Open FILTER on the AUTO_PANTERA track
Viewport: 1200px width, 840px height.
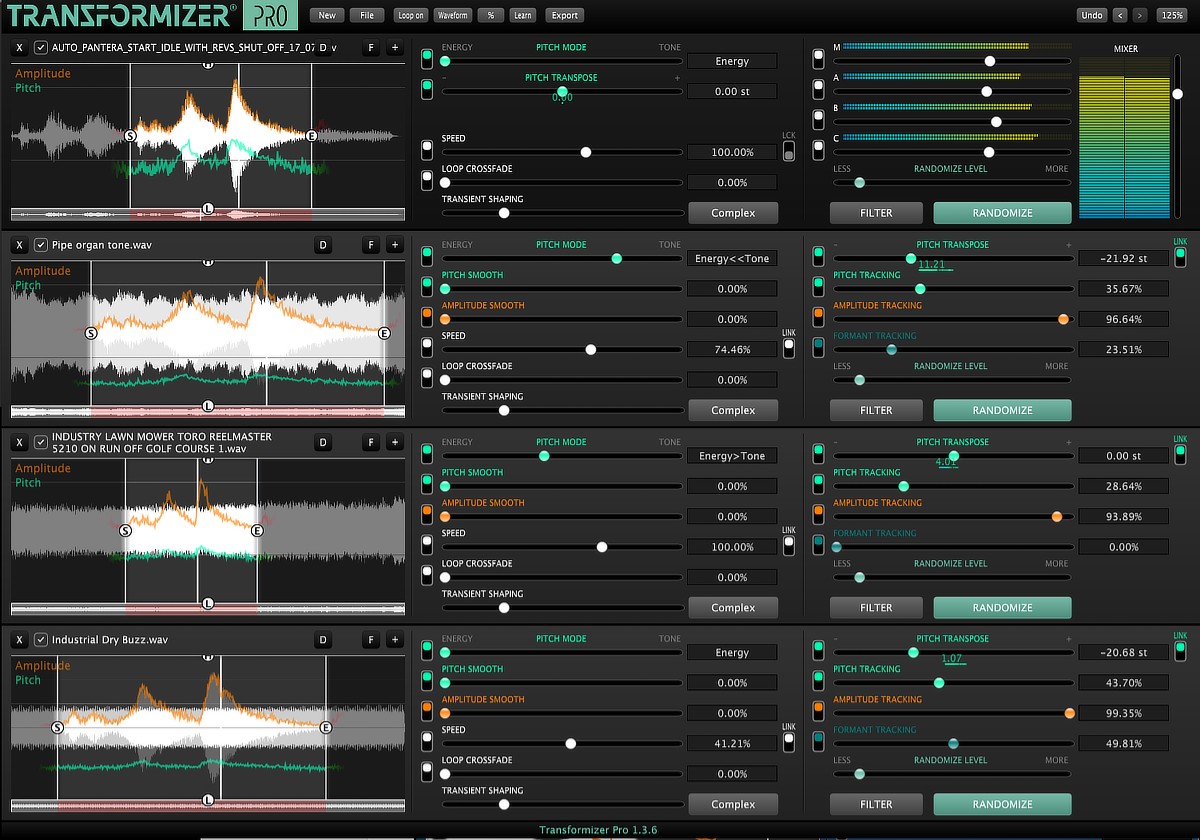pyautogui.click(x=876, y=213)
